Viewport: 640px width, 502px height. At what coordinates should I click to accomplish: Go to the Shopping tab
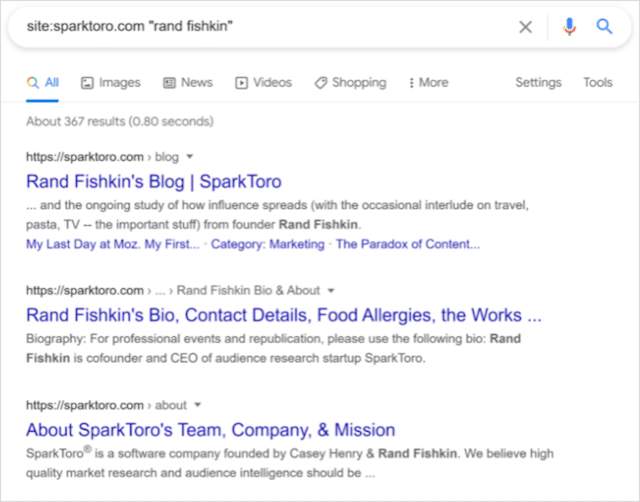point(349,83)
